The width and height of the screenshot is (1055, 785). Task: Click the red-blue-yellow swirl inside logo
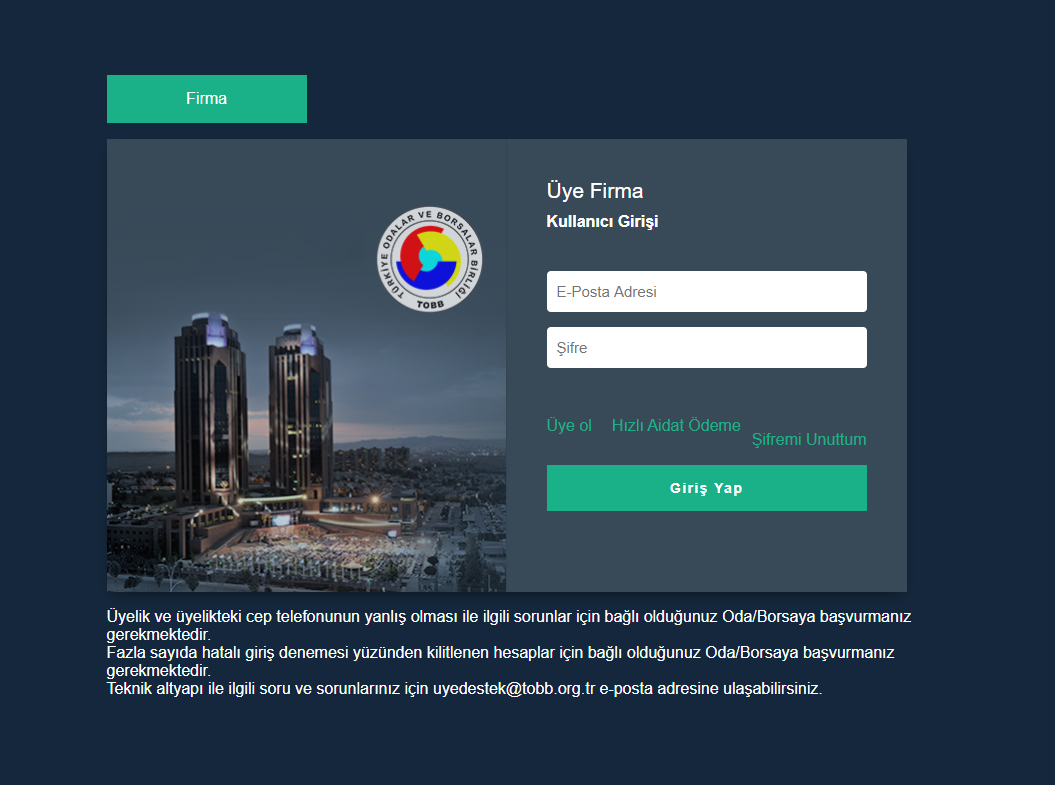click(x=429, y=258)
